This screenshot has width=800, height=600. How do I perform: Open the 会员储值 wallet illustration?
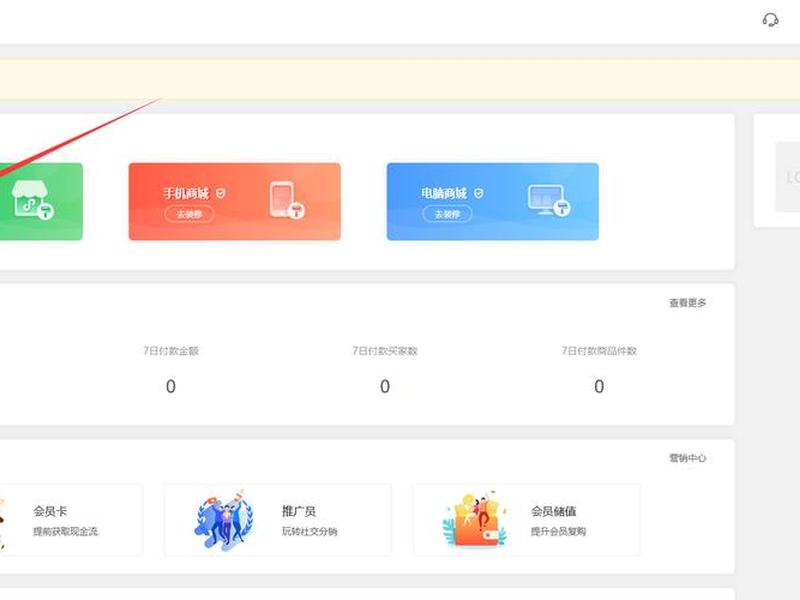(x=475, y=519)
